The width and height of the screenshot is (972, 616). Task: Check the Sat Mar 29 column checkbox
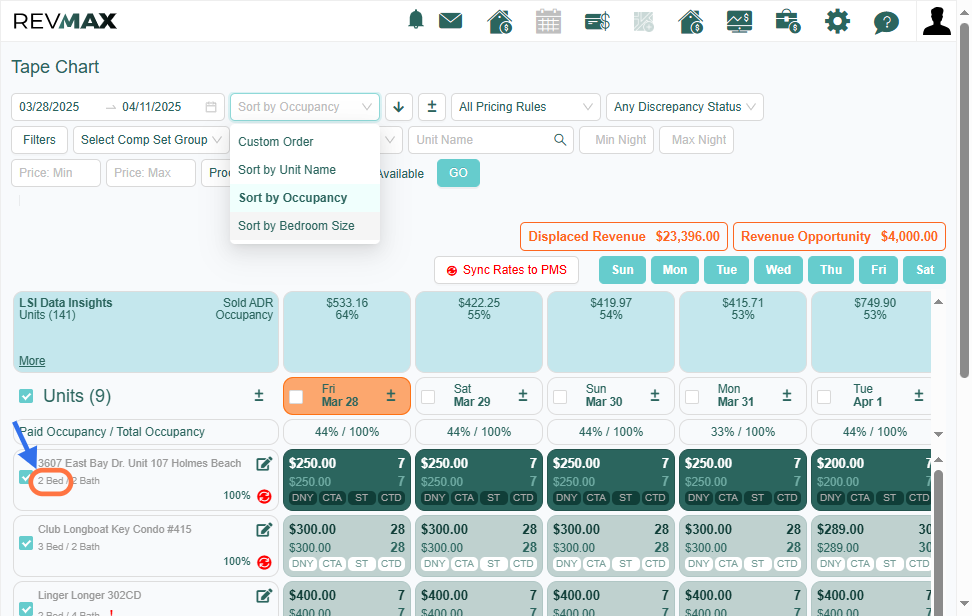(x=428, y=397)
